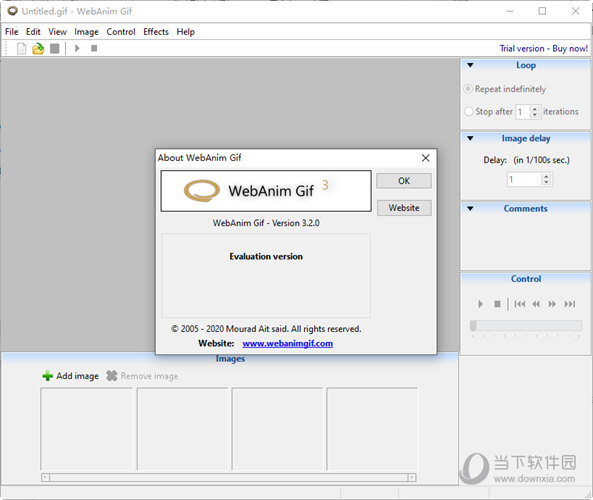
Task: Click the Comments text area
Action: tap(526, 241)
